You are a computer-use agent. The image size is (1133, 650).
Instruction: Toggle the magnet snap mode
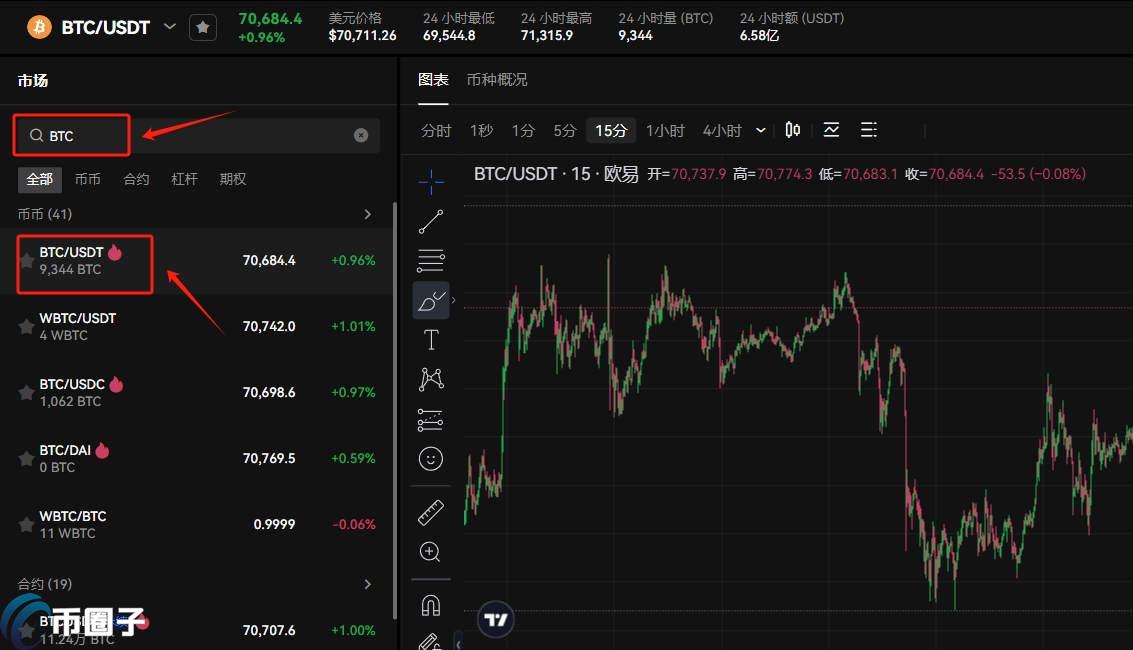pos(431,605)
